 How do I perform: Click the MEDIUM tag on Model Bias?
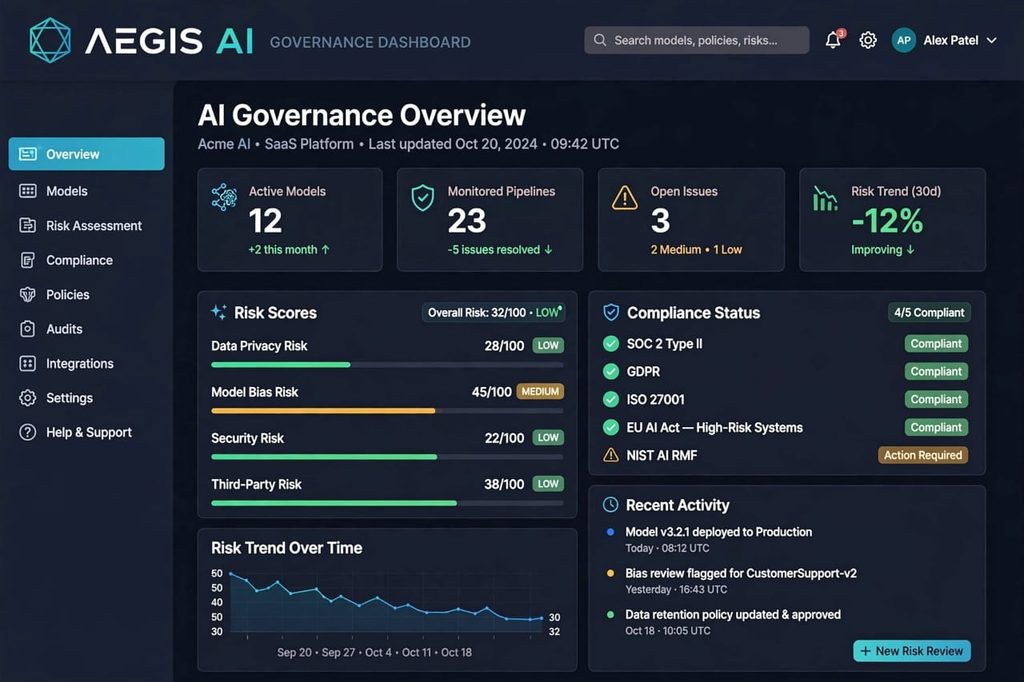[540, 391]
